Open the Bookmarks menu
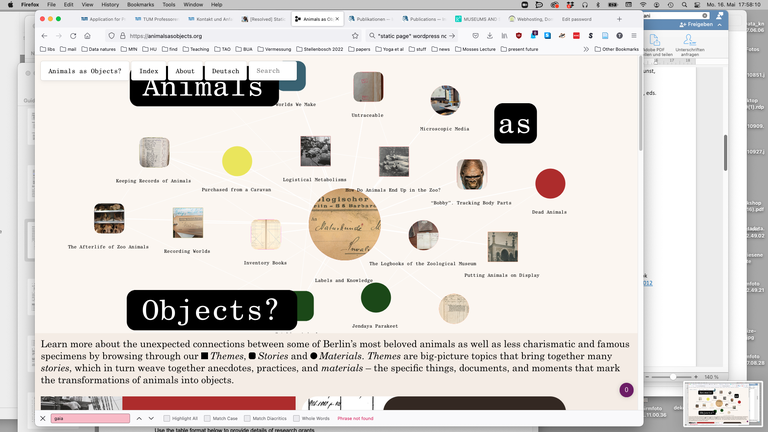 pos(140,4)
